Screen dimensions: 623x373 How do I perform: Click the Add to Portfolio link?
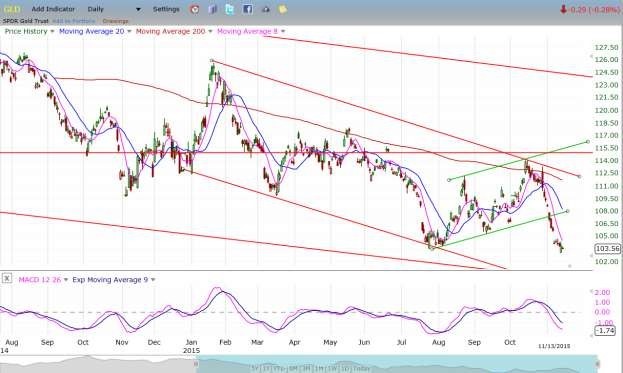click(74, 21)
